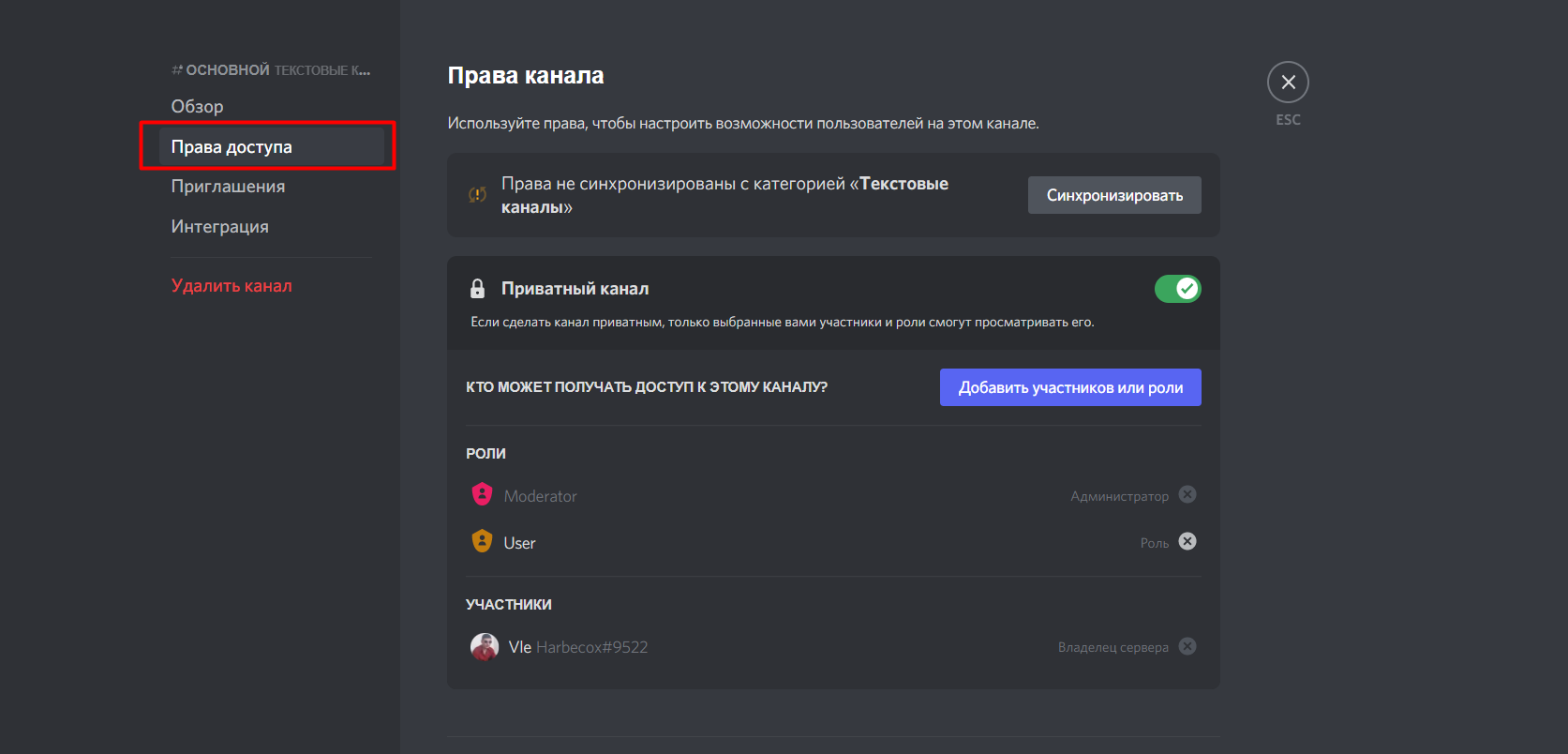The image size is (1568, 754).
Task: Select the User role row label
Action: 519,543
